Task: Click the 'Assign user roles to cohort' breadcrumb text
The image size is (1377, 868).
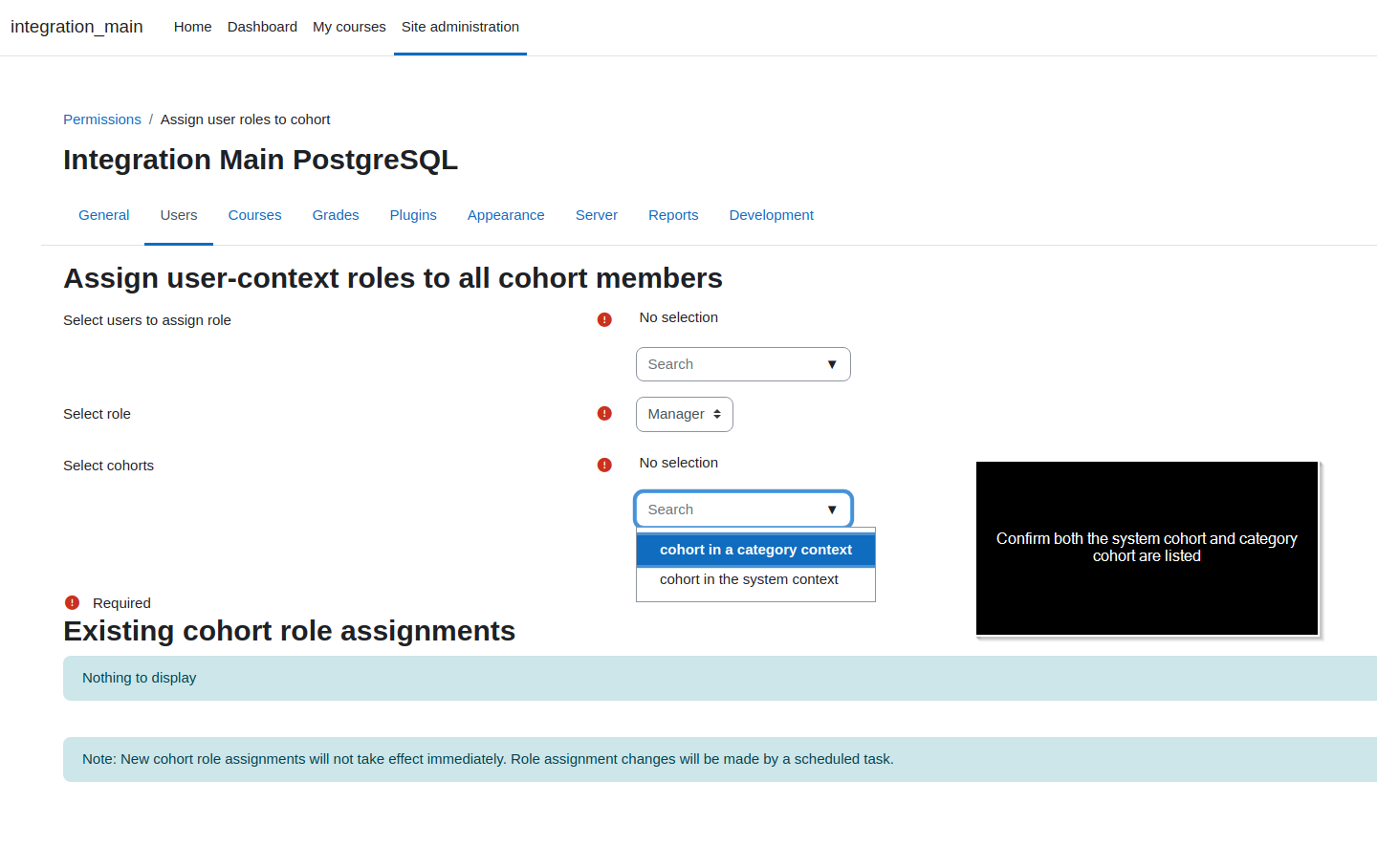Action: [x=246, y=119]
